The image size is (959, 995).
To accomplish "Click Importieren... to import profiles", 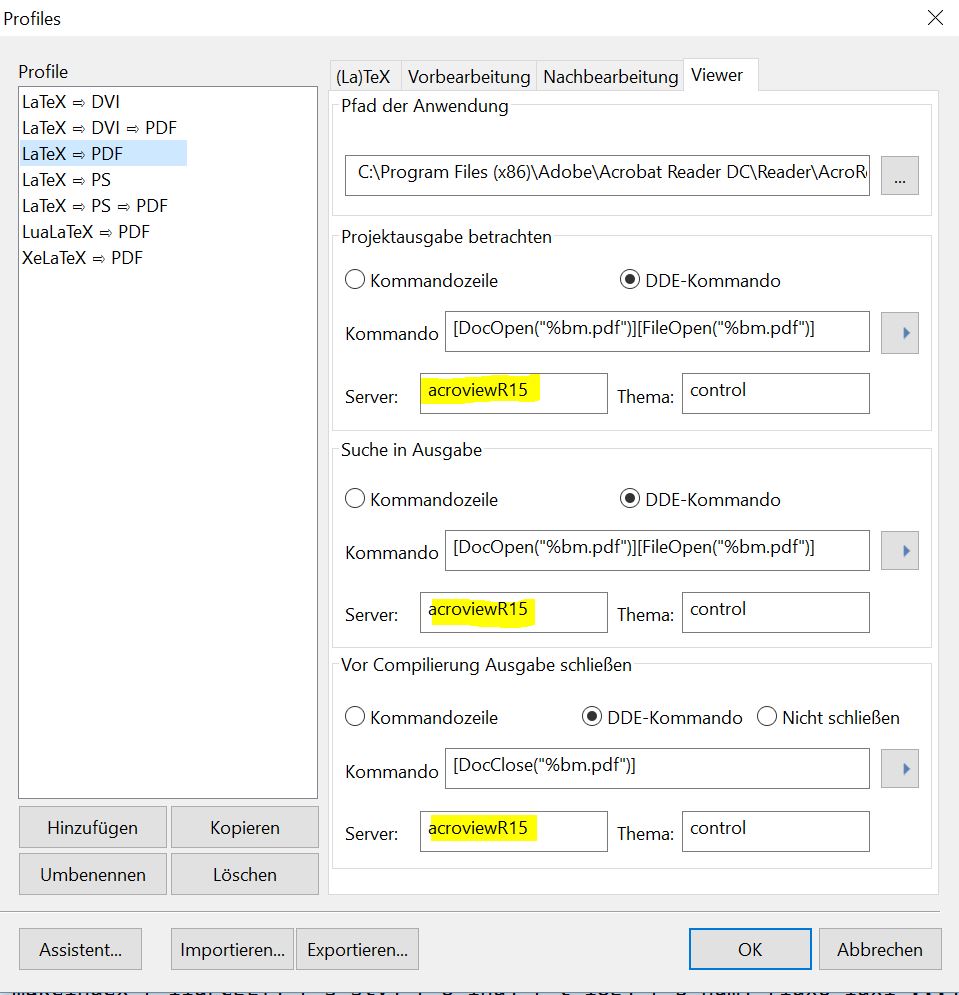I will [232, 949].
